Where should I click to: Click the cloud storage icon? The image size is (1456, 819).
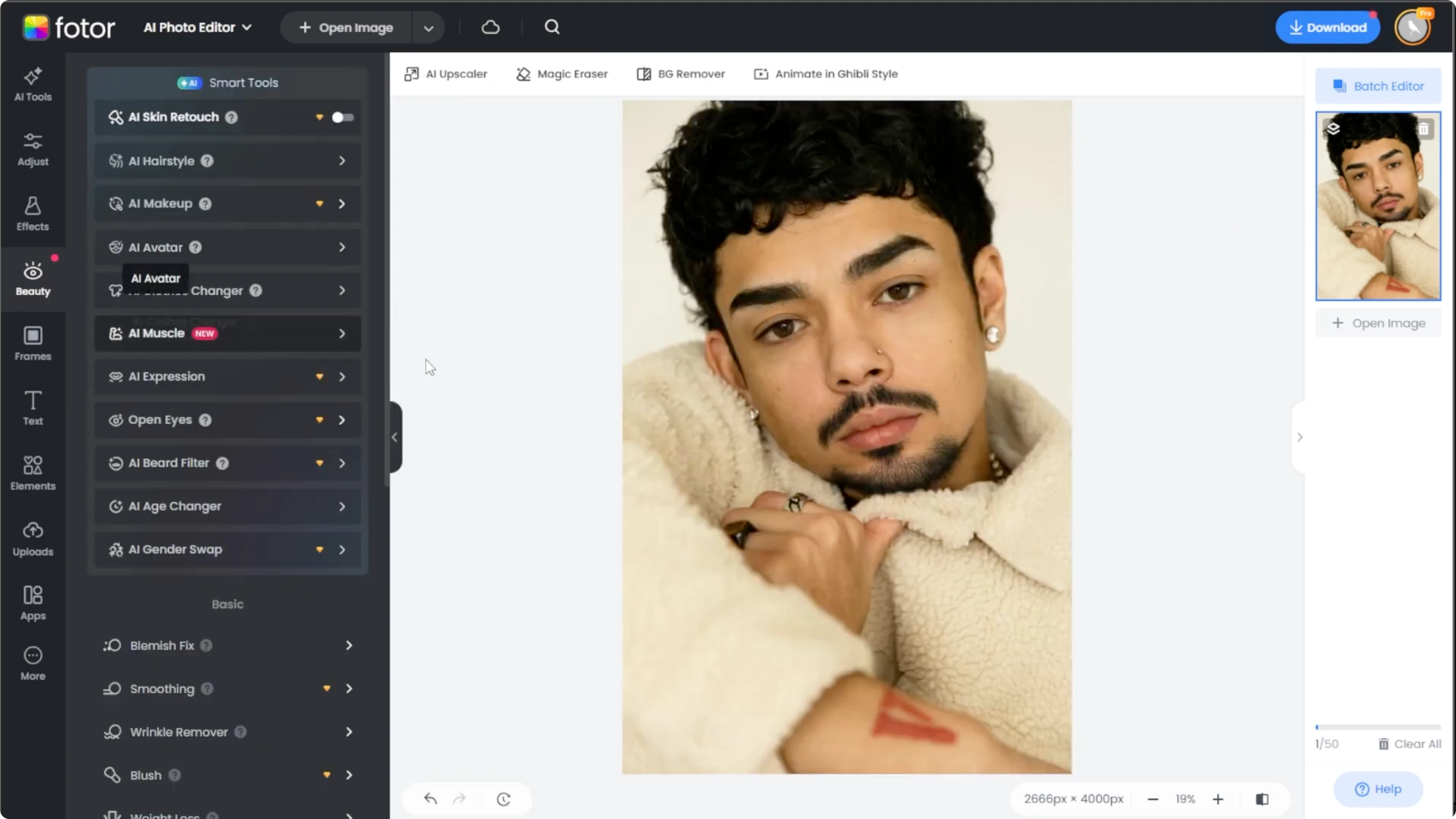[x=491, y=27]
